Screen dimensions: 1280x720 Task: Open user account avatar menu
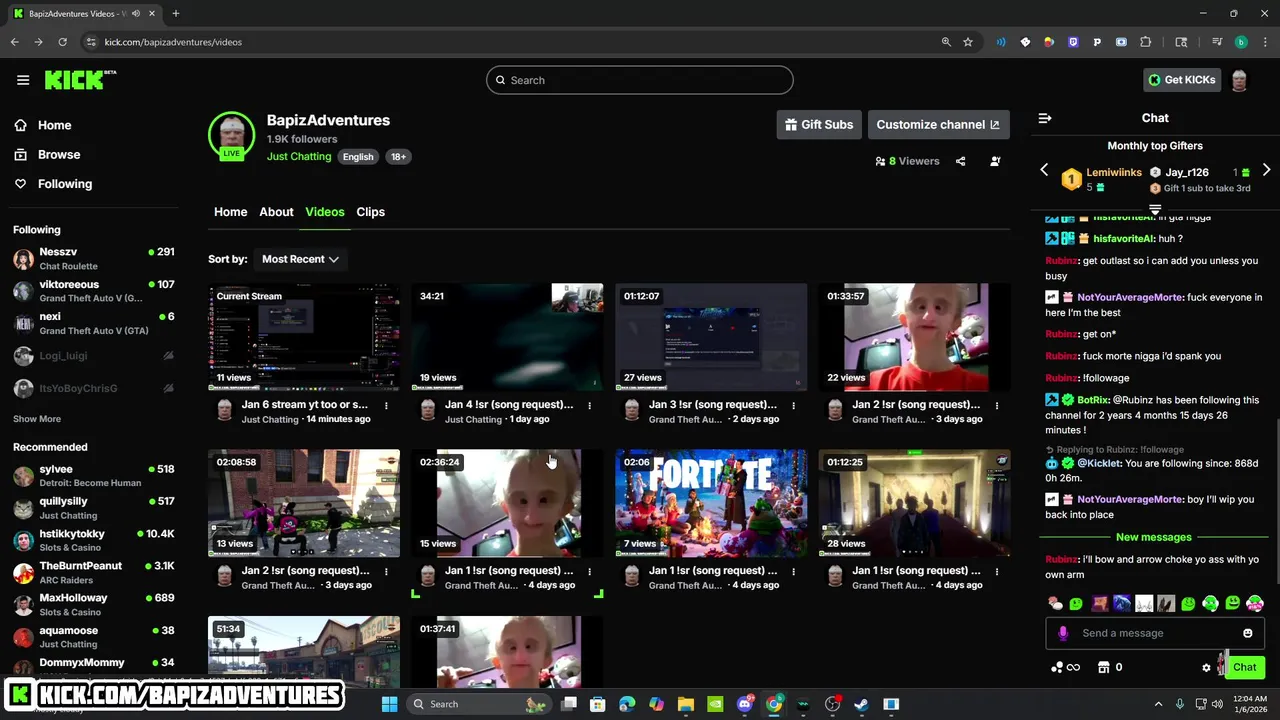(1239, 80)
